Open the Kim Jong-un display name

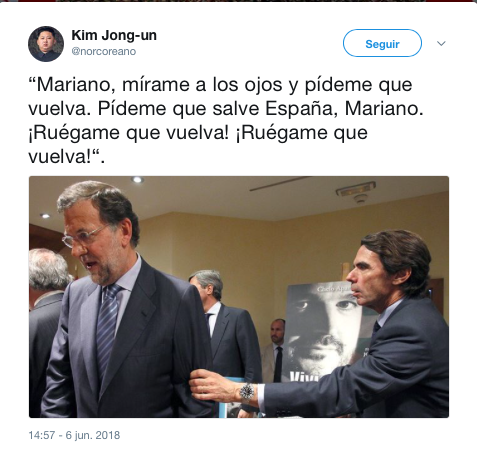click(x=114, y=35)
